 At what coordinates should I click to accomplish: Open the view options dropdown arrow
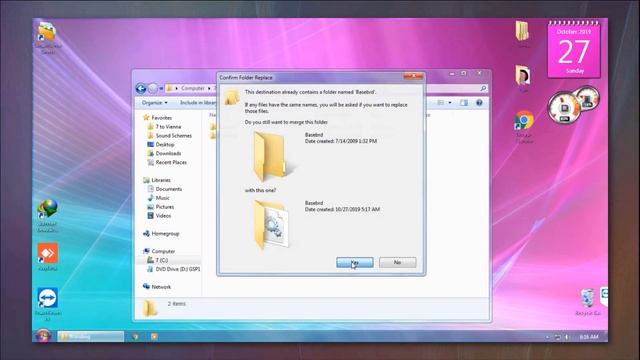450,102
